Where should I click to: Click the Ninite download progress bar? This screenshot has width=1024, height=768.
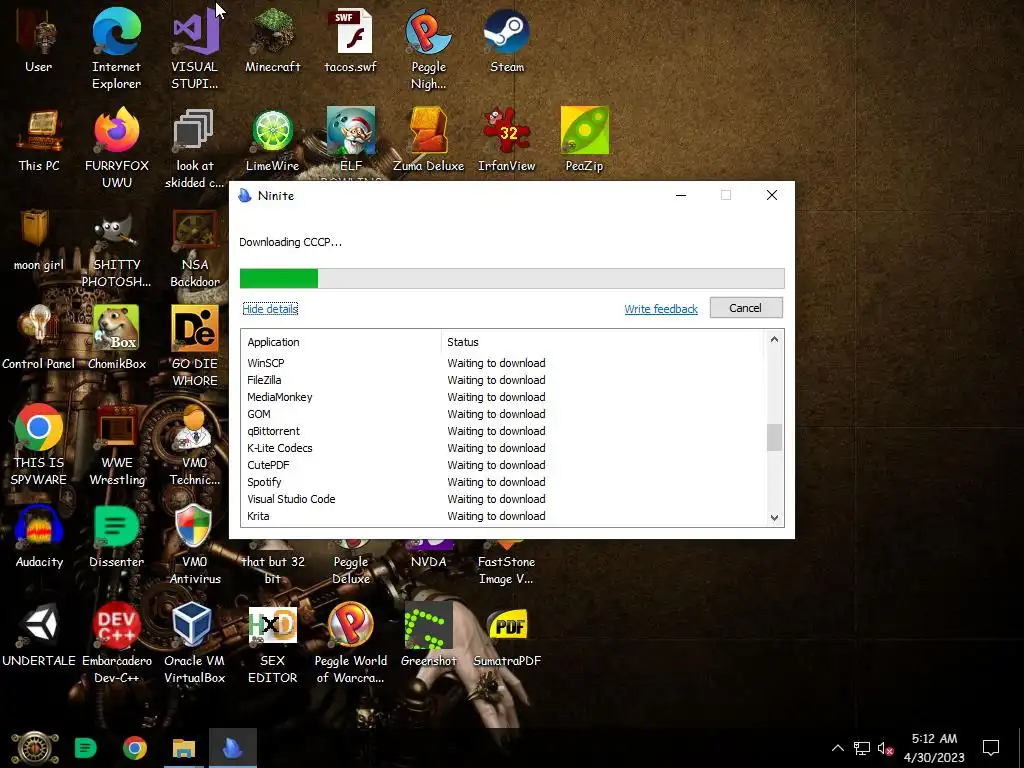[x=512, y=278]
